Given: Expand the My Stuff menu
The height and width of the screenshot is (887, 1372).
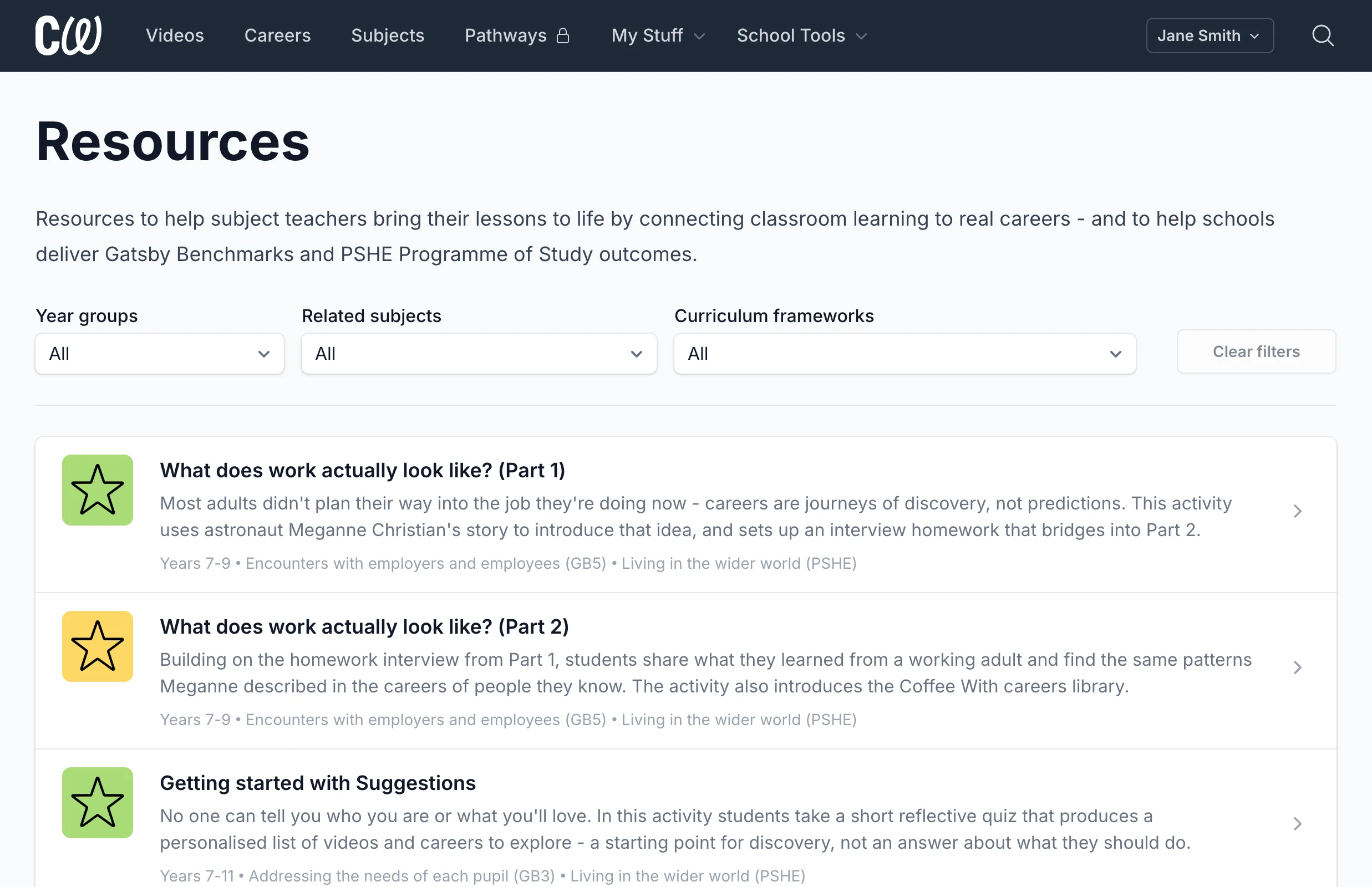Looking at the screenshot, I should (x=658, y=35).
